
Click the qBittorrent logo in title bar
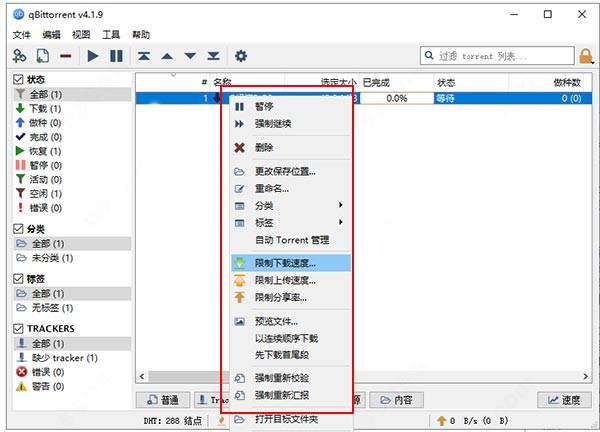(x=18, y=15)
